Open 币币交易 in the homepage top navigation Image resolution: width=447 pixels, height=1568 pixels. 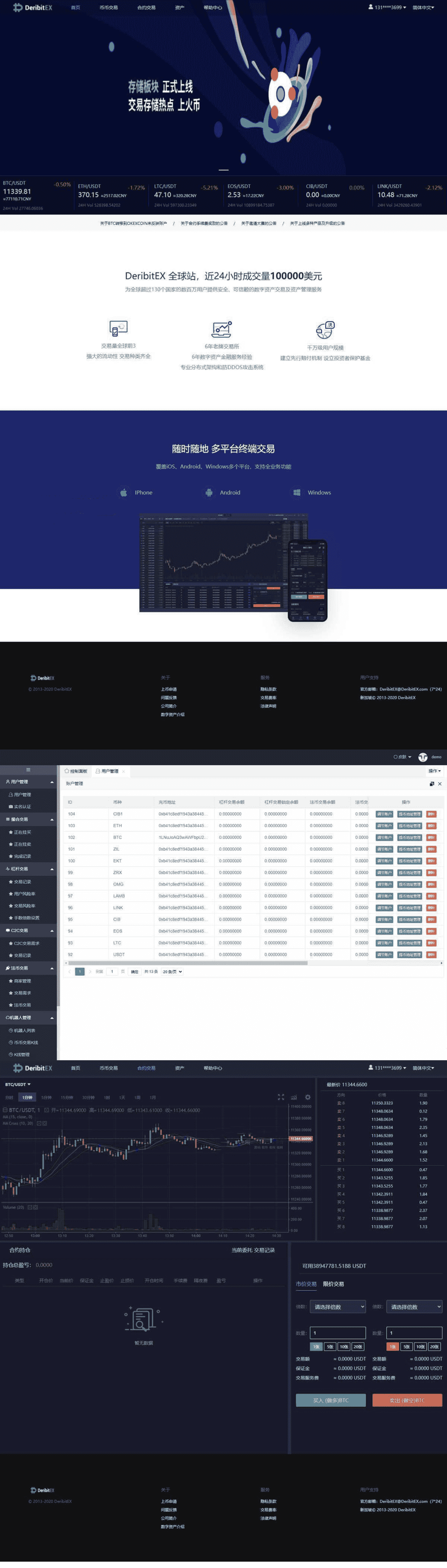tap(108, 7)
